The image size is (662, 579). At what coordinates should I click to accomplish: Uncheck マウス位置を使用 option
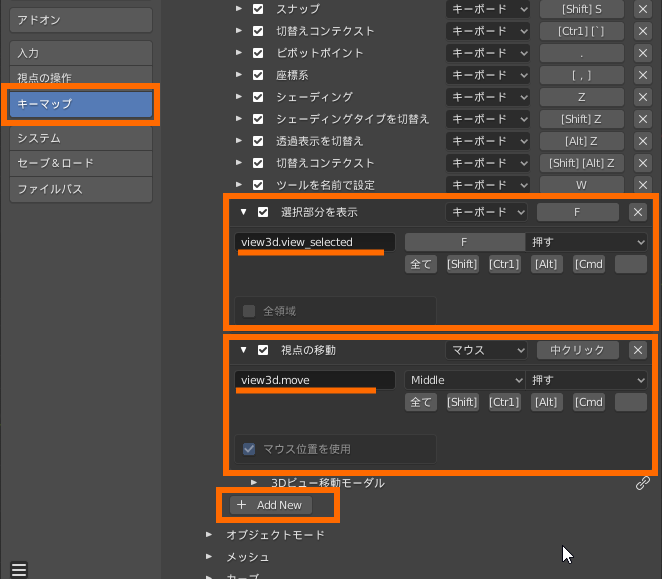249,449
